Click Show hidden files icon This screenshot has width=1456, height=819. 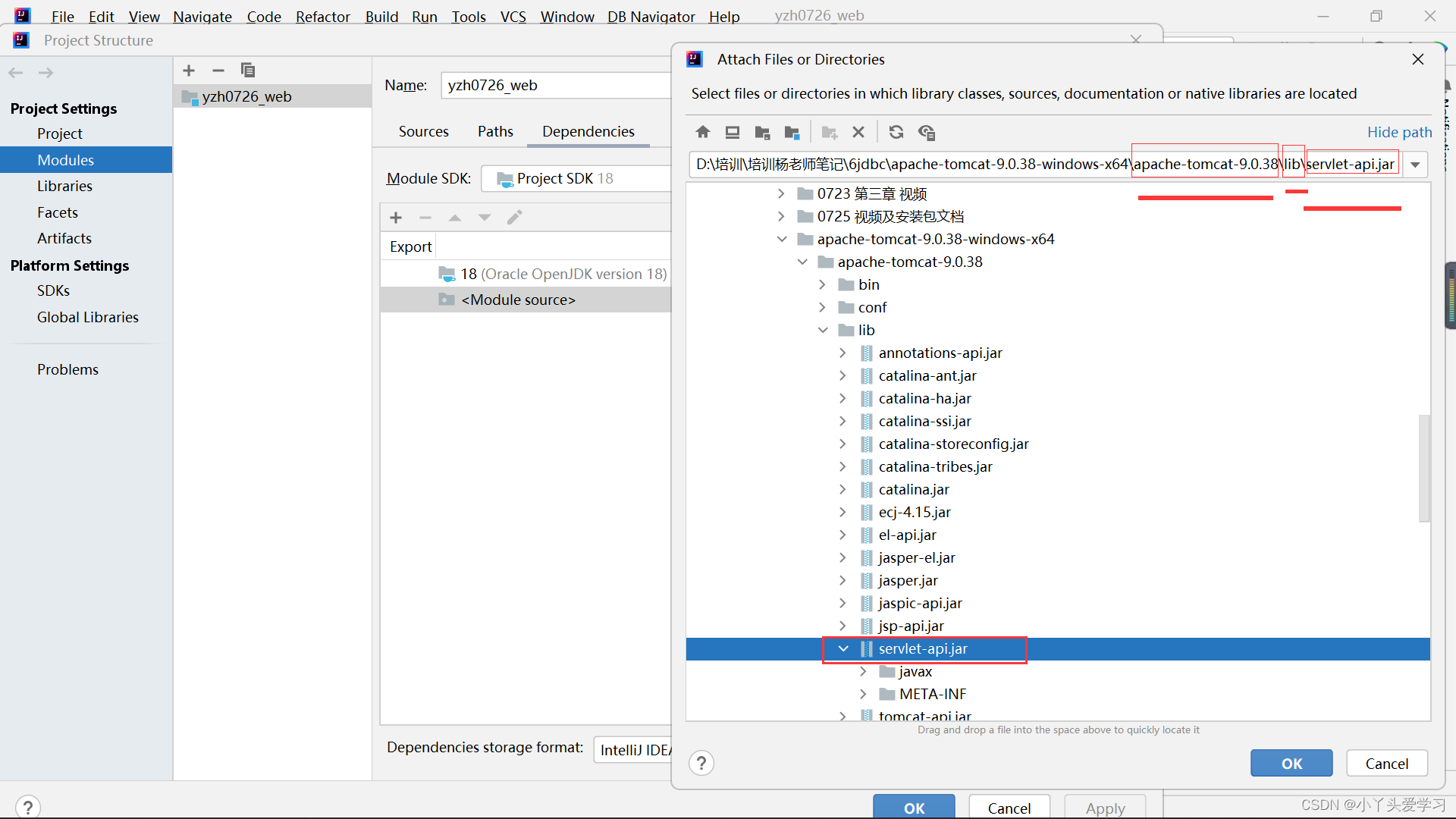pyautogui.click(x=926, y=132)
